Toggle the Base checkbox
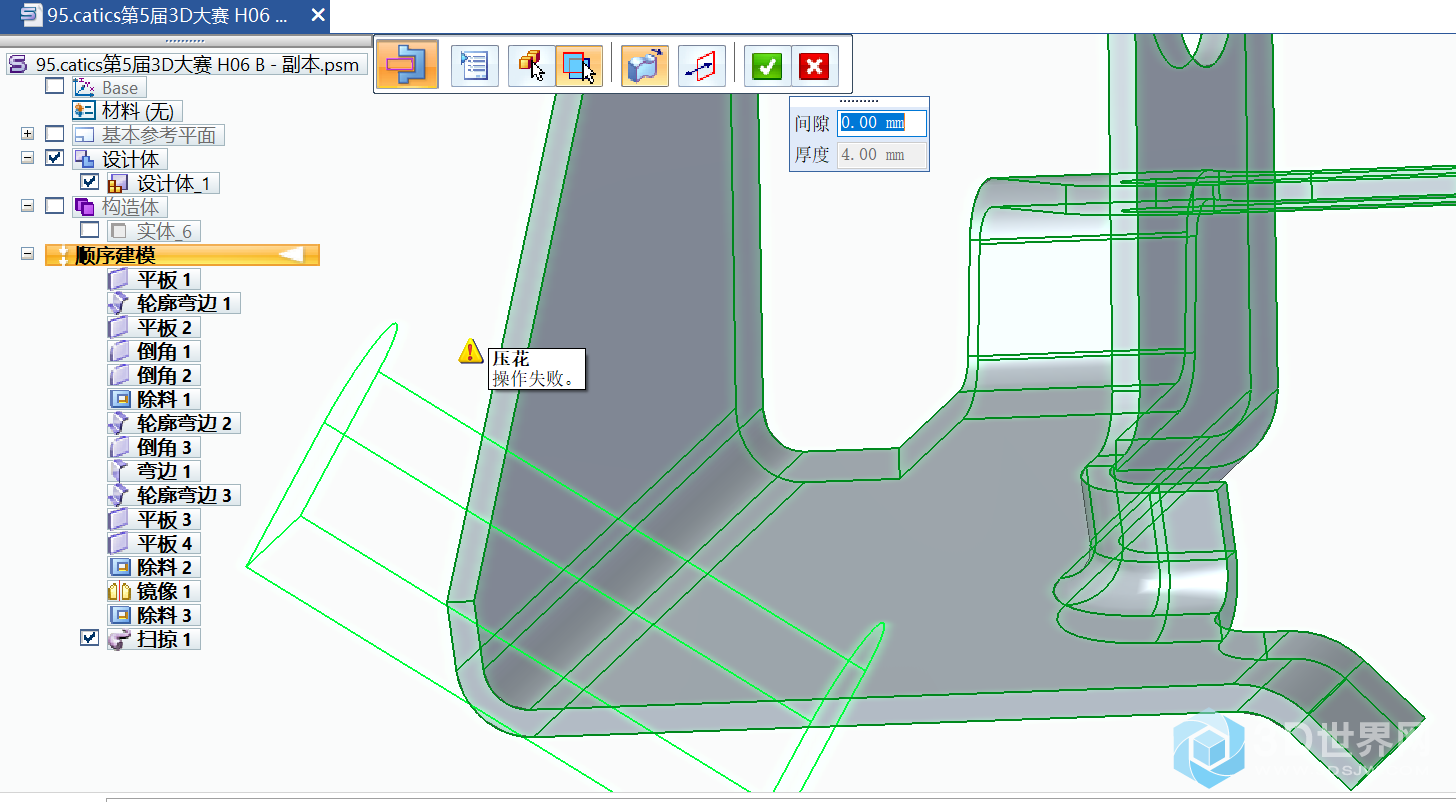 coord(54,87)
